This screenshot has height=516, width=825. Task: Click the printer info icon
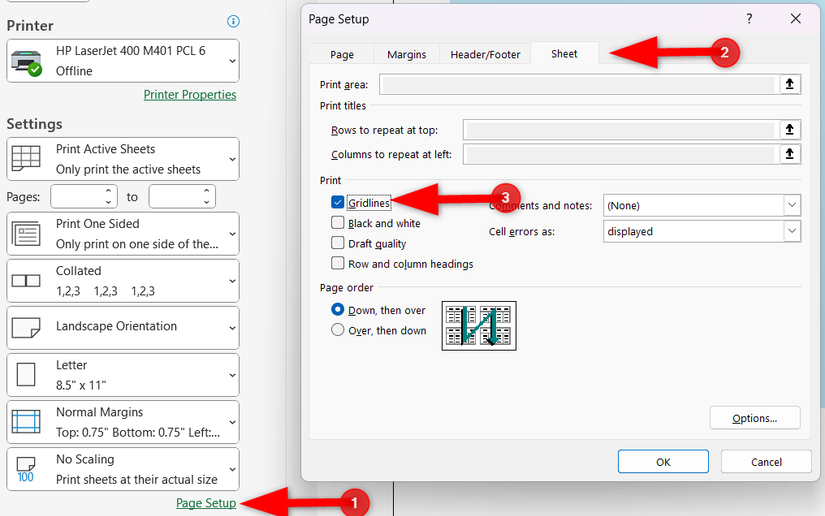click(233, 21)
